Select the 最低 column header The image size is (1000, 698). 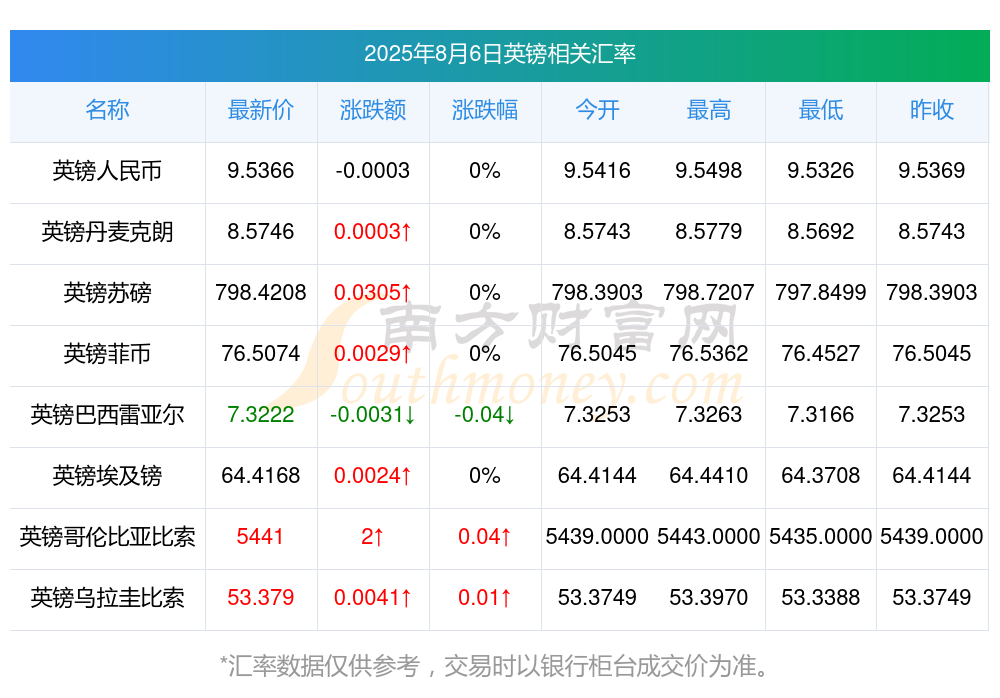pyautogui.click(x=821, y=110)
